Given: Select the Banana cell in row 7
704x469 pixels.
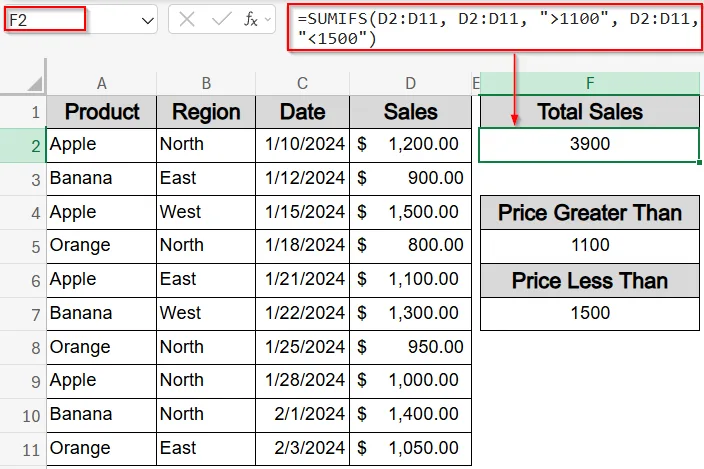Looking at the screenshot, I should click(x=102, y=314).
